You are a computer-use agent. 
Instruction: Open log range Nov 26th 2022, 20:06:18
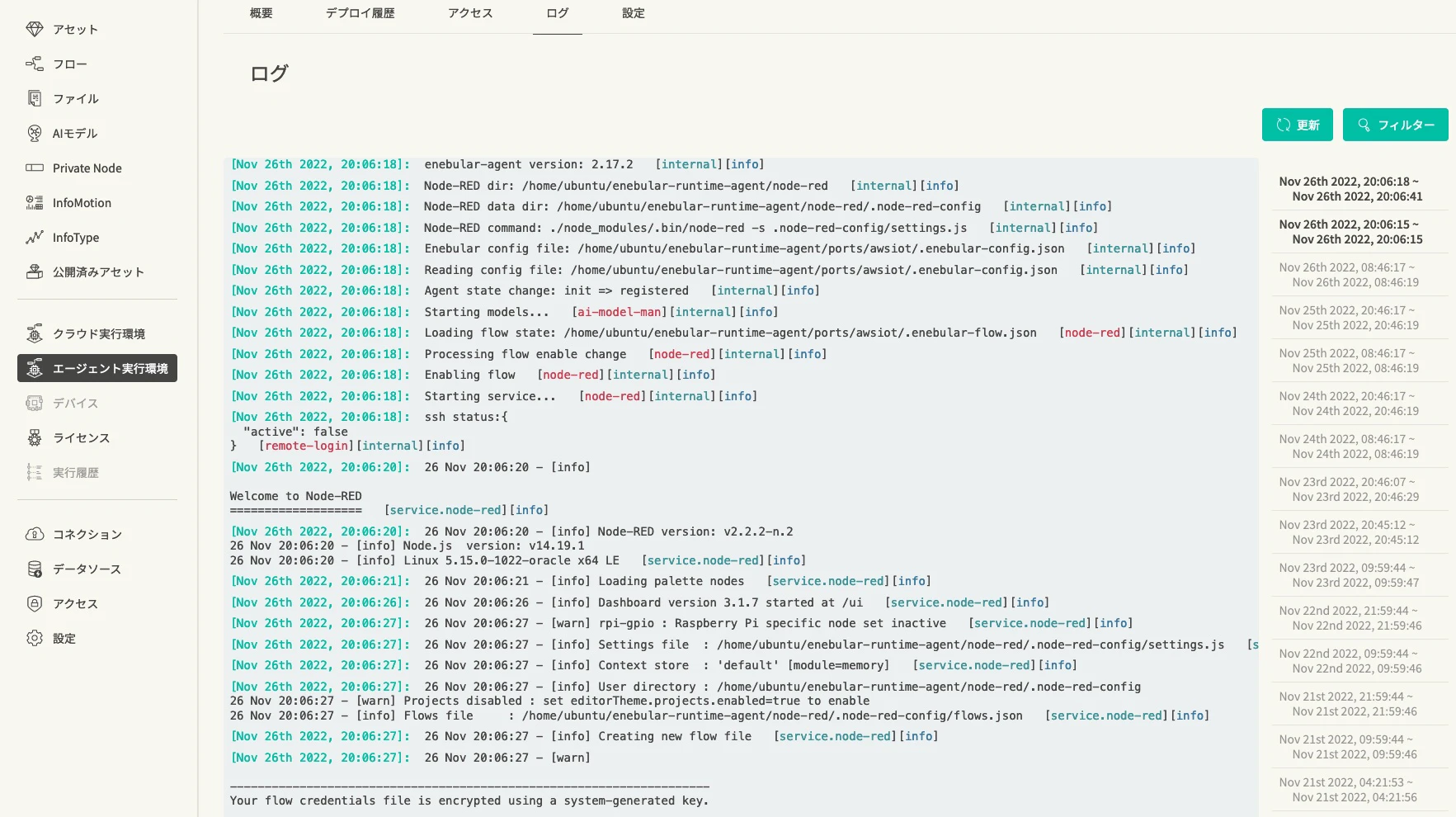coord(1359,189)
